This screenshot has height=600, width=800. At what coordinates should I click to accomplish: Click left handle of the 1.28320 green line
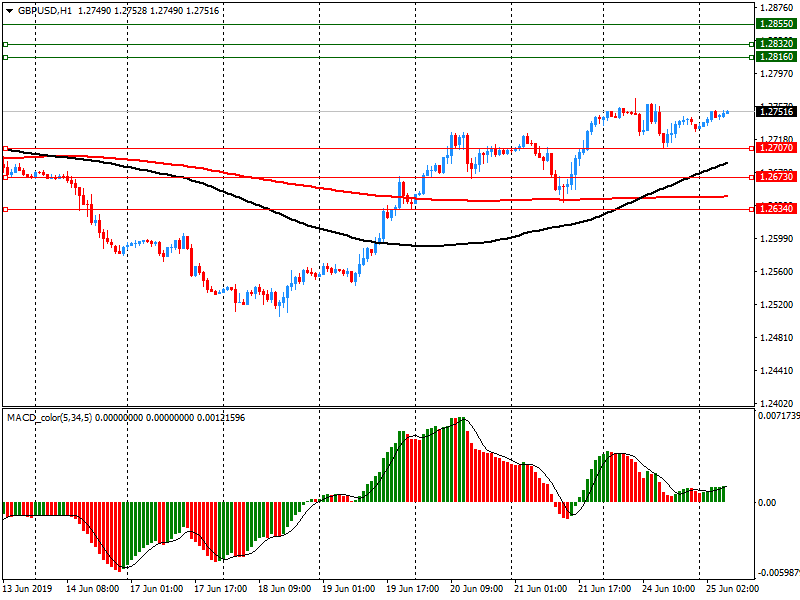pyautogui.click(x=6, y=44)
